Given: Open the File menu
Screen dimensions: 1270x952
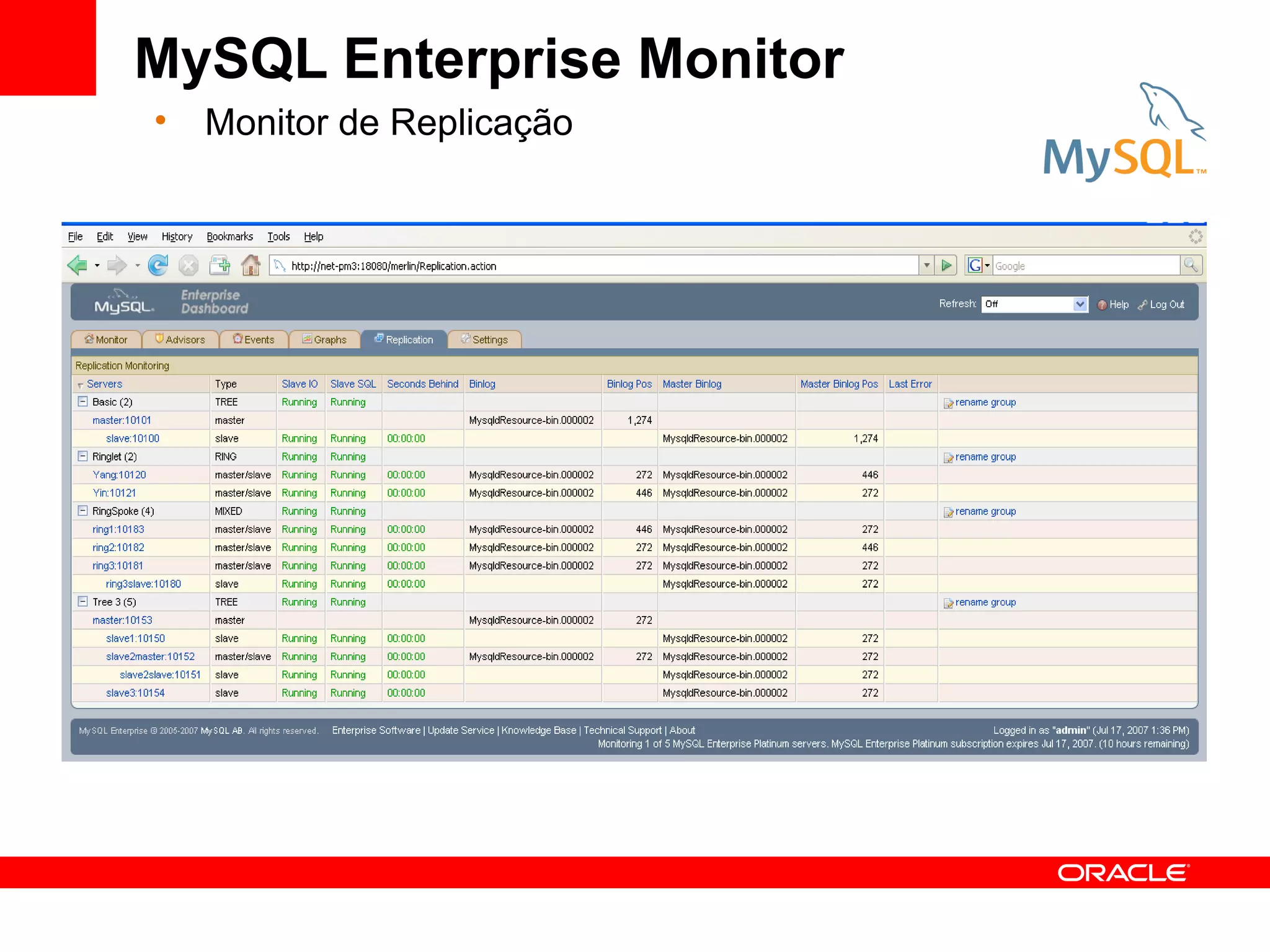Looking at the screenshot, I should pos(75,237).
